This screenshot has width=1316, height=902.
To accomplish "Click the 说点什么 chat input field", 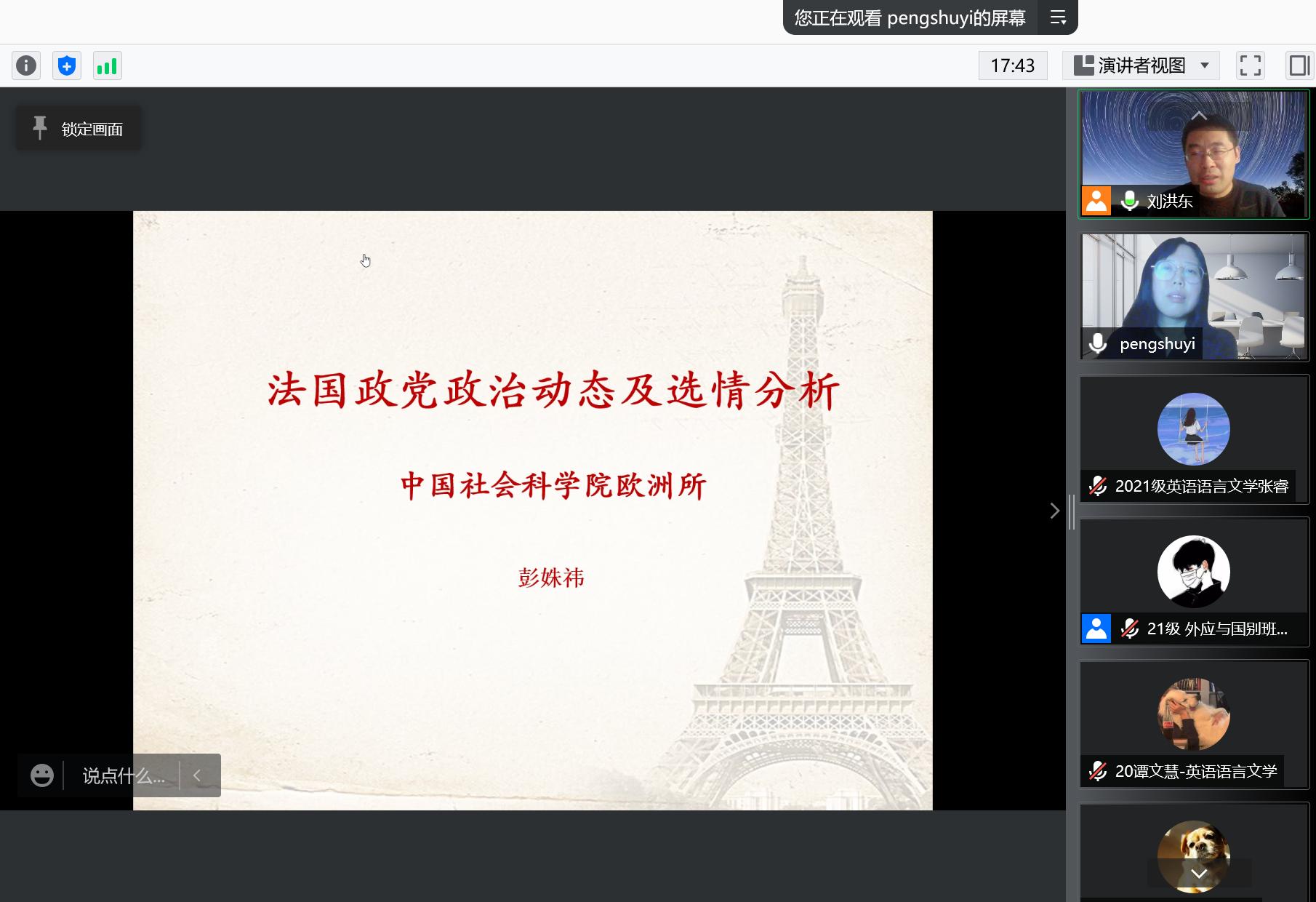I will point(123,775).
